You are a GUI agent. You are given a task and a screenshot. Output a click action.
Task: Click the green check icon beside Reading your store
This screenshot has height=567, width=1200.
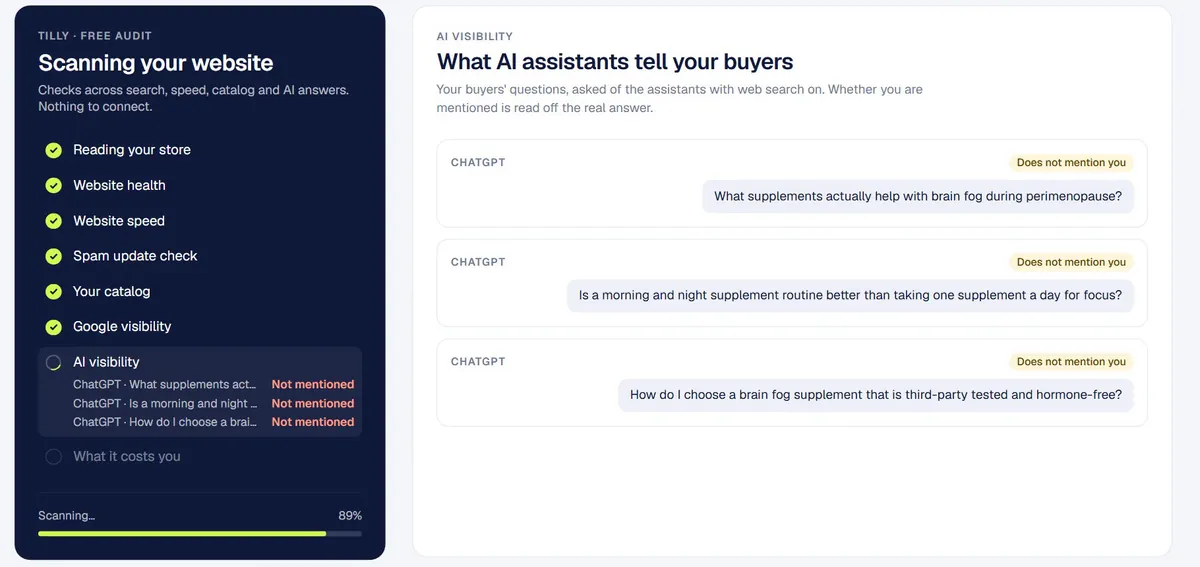click(54, 150)
